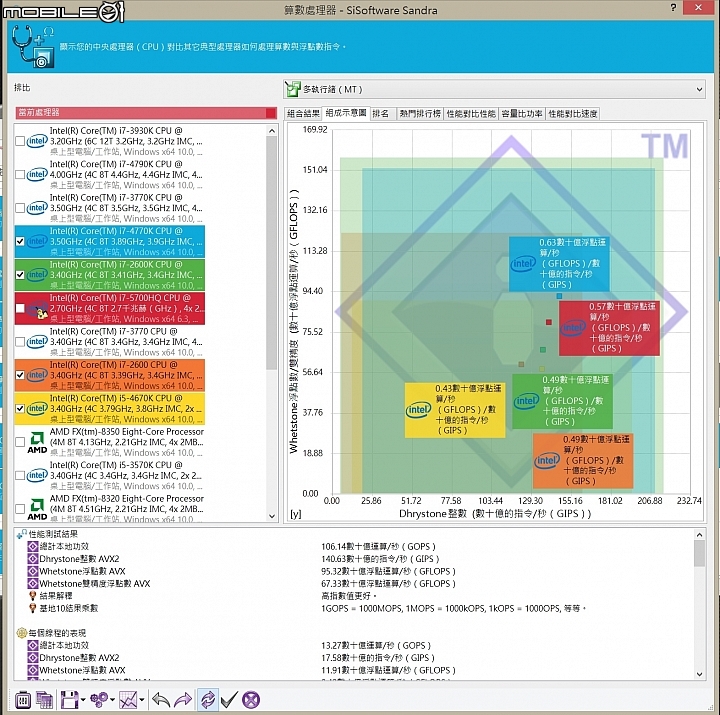The image size is (720, 715).
Task: Check the Core i7-3770 non-K checkbox
Action: click(20, 342)
